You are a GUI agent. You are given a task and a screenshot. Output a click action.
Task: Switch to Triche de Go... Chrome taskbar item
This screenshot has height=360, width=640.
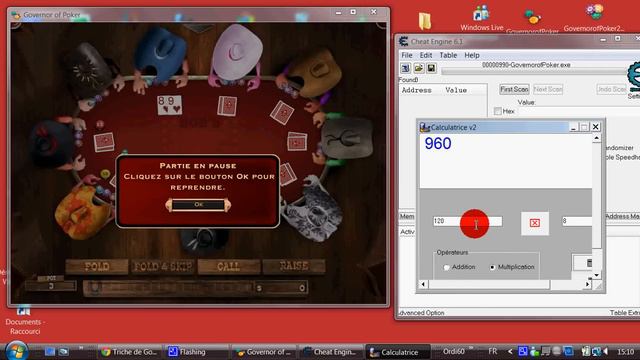(130, 352)
